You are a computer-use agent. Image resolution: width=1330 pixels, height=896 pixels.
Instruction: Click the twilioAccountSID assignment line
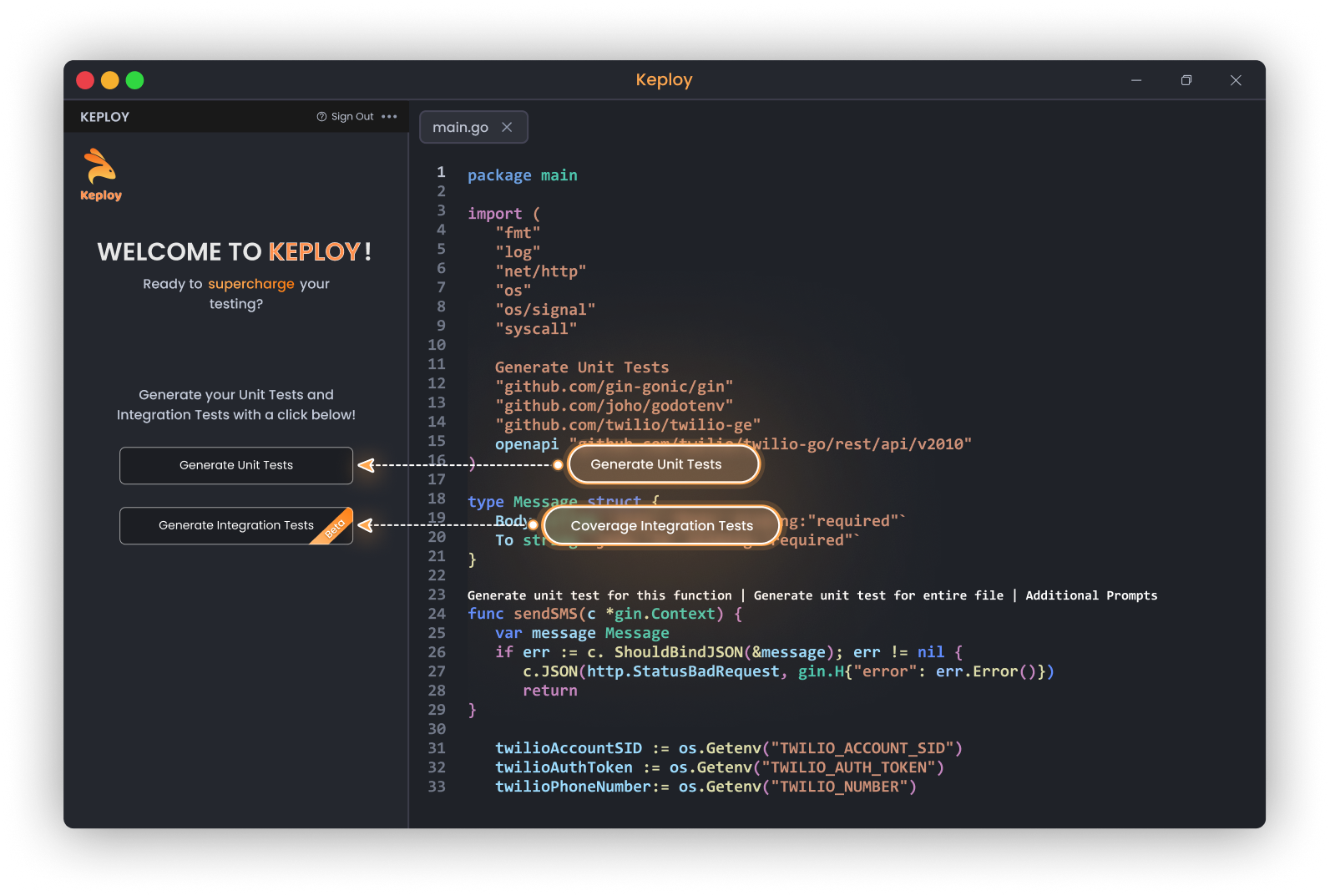click(x=729, y=748)
